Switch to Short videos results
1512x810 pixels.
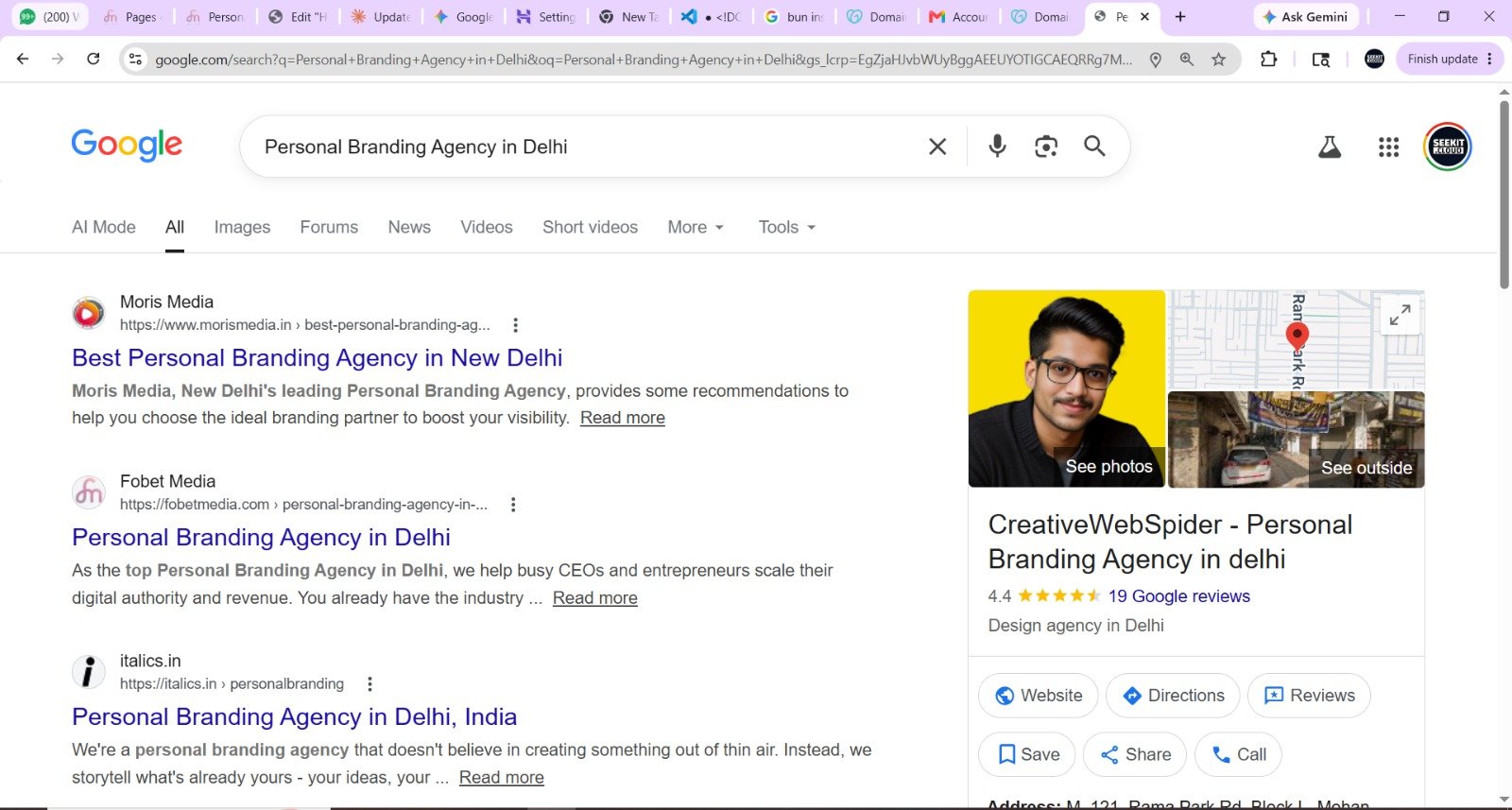coord(590,227)
